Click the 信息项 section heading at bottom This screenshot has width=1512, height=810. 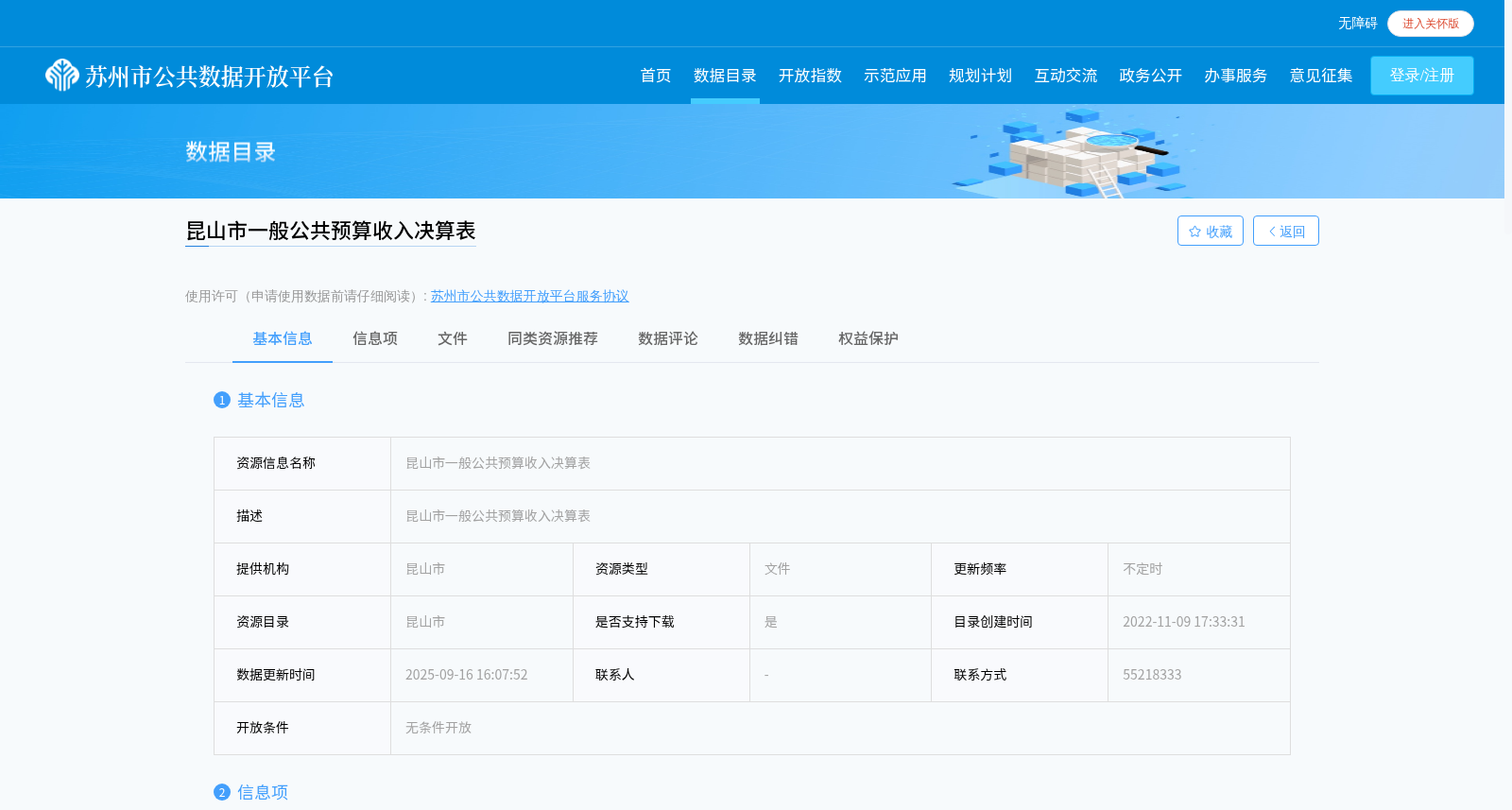click(262, 792)
